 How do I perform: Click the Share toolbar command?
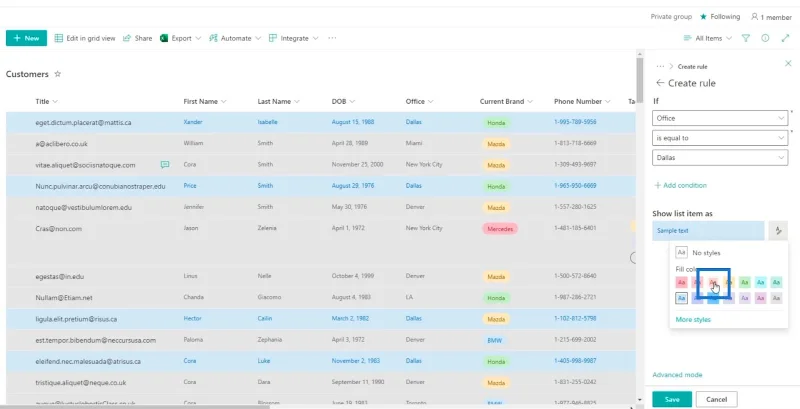coord(137,38)
